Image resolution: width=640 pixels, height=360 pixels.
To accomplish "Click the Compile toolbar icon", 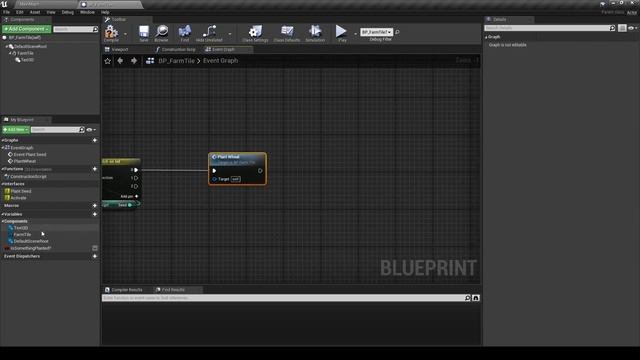I will [x=111, y=33].
